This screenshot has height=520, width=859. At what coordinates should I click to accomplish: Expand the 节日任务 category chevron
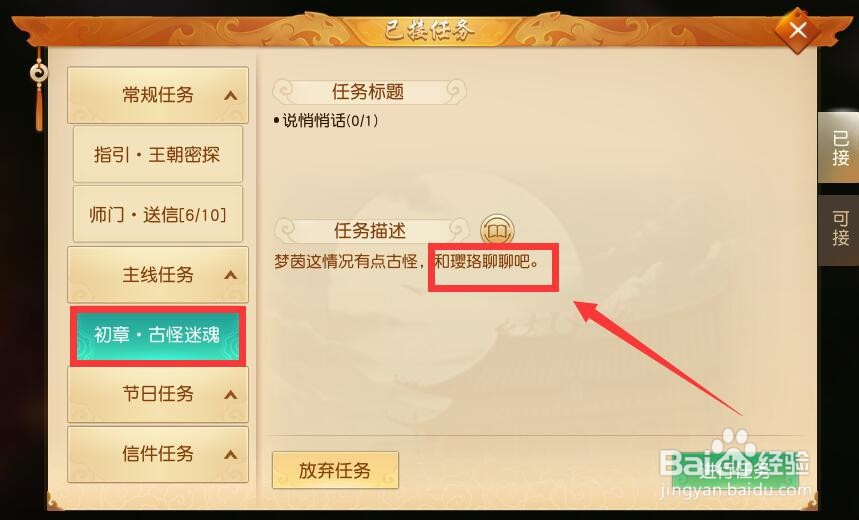(231, 395)
